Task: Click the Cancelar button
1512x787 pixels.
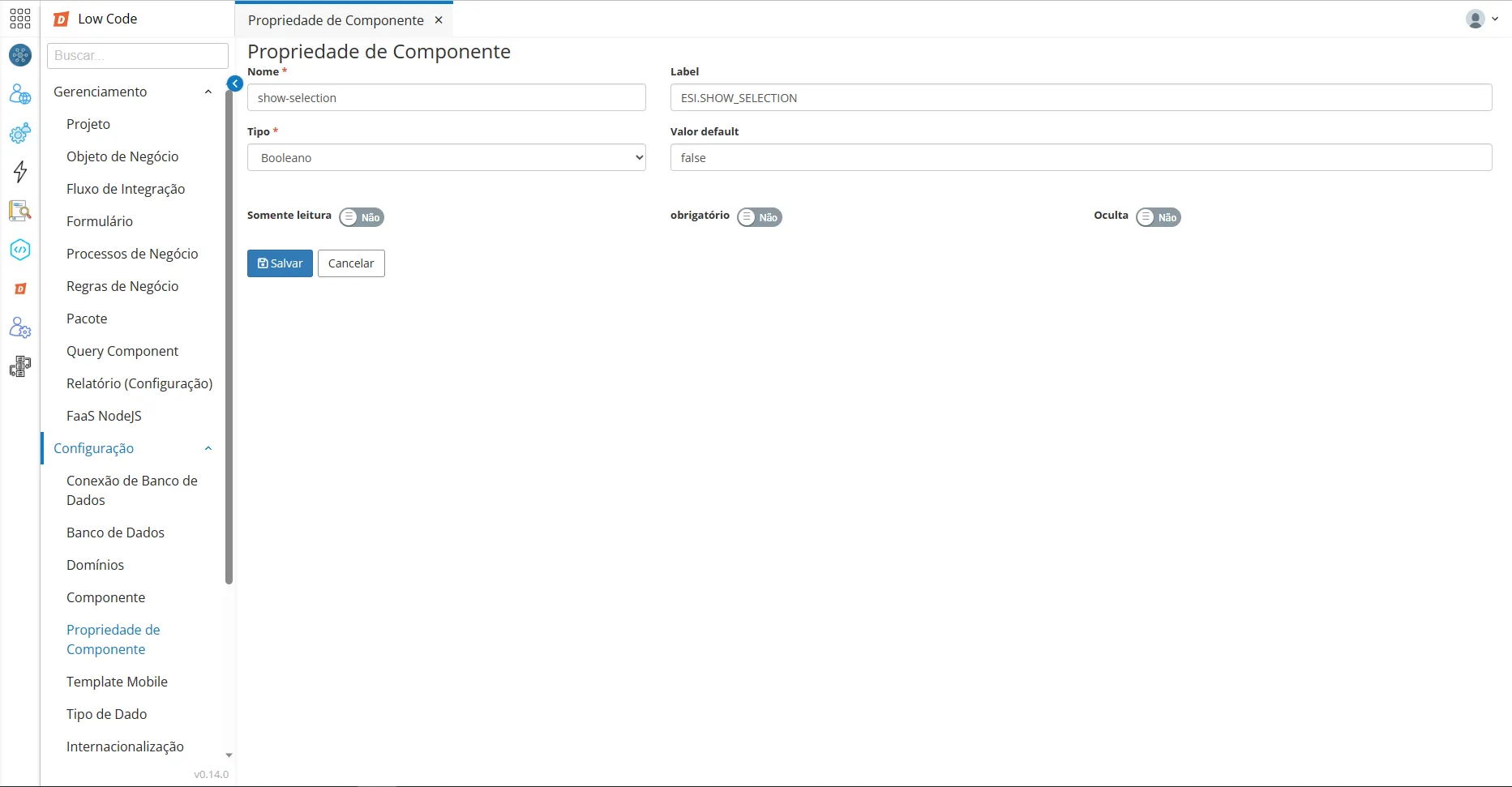Action: click(x=351, y=263)
